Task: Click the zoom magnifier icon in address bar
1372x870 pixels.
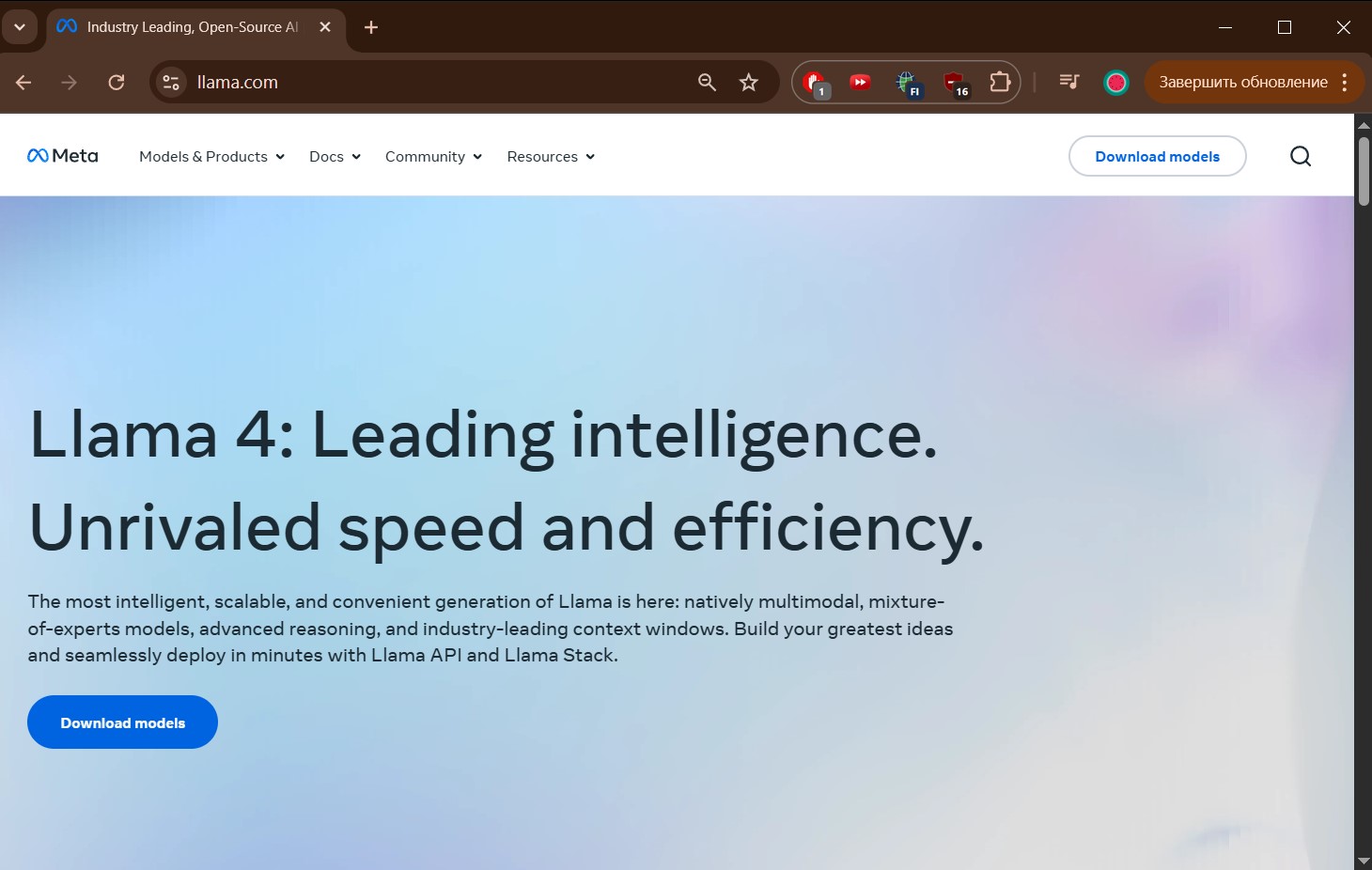Action: click(707, 83)
